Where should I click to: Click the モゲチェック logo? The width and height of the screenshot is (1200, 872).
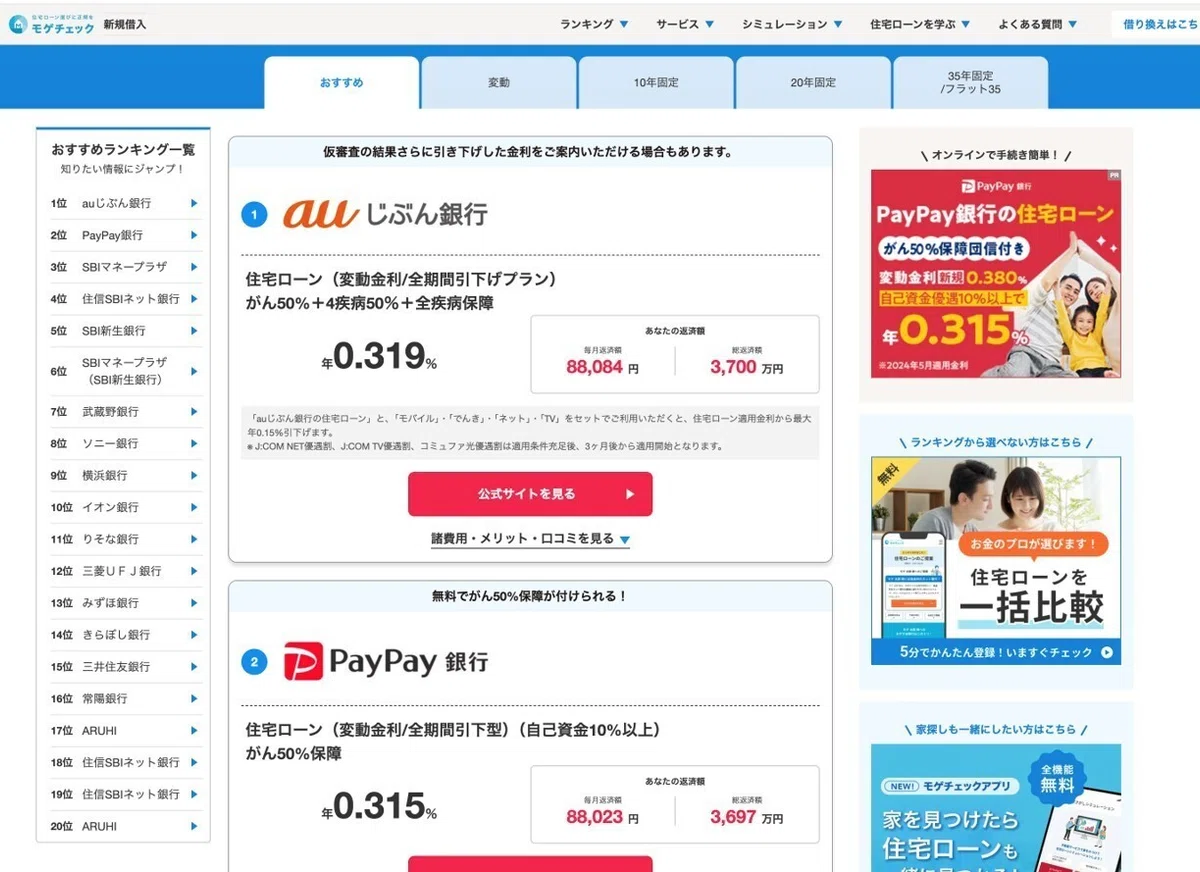point(52,23)
